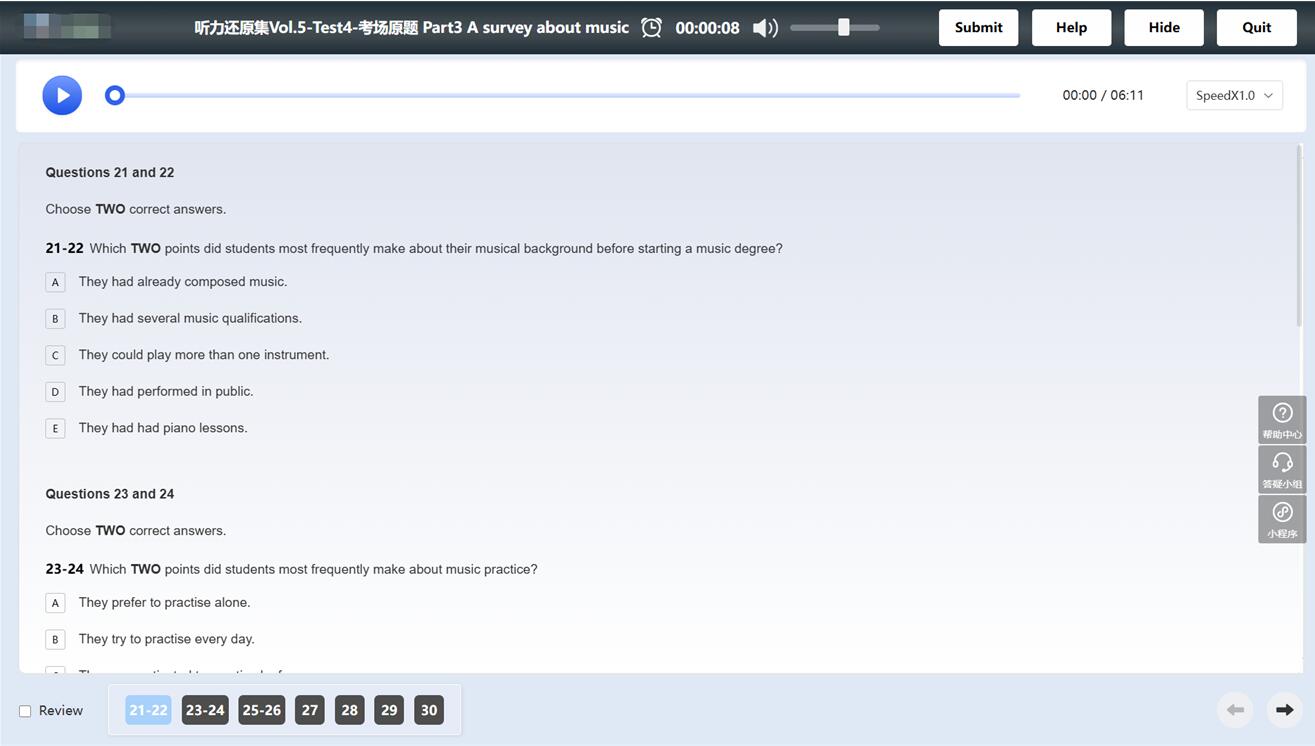This screenshot has height=746, width=1315.
Task: Click the 00:00 / 06:11 audio time
Action: tap(1103, 95)
